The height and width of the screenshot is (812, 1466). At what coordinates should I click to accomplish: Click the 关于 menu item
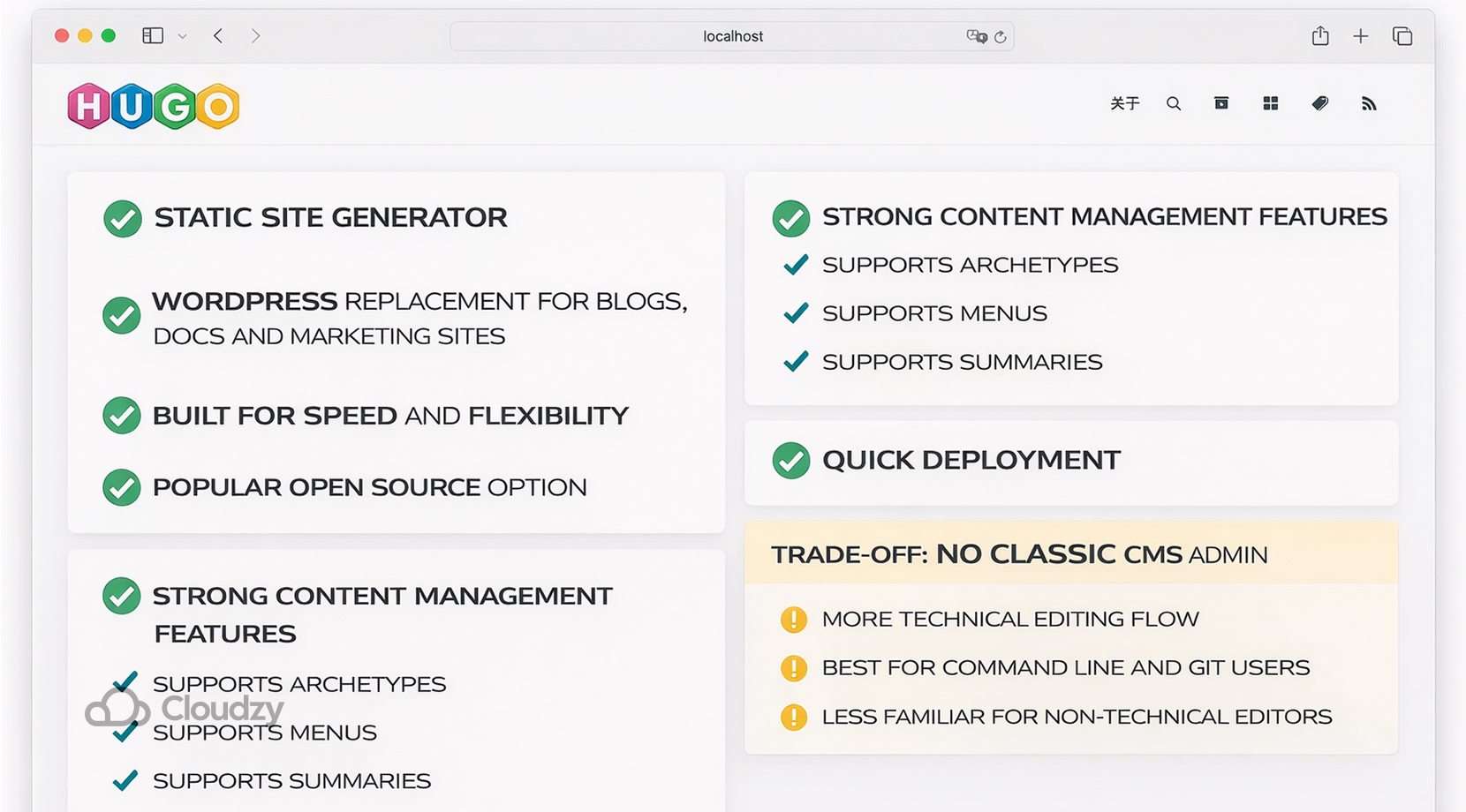click(x=1124, y=103)
